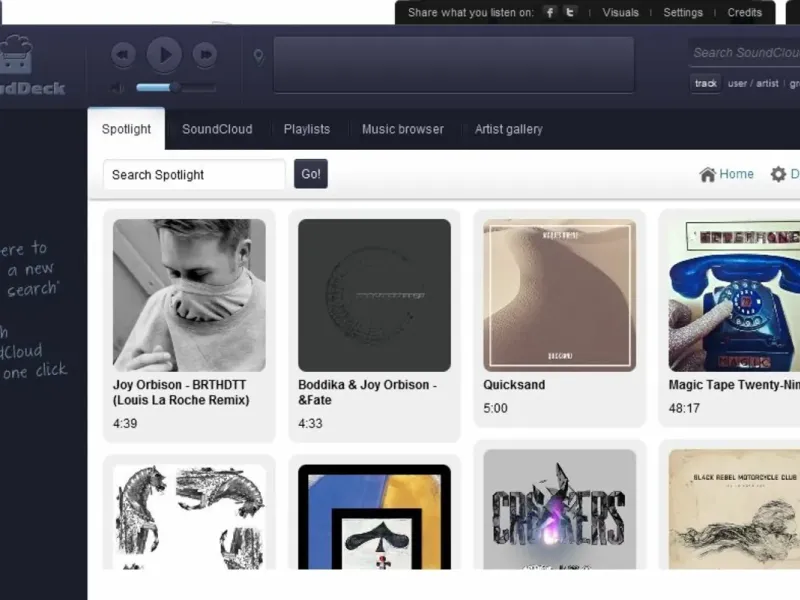Screen dimensions: 800x600
Task: Click the 4:33 duration text
Action: [x=310, y=423]
